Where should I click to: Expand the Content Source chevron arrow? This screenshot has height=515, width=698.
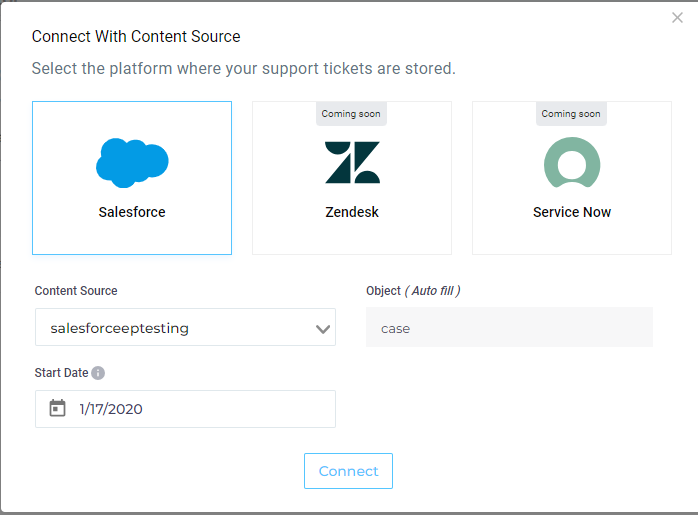[x=322, y=329]
